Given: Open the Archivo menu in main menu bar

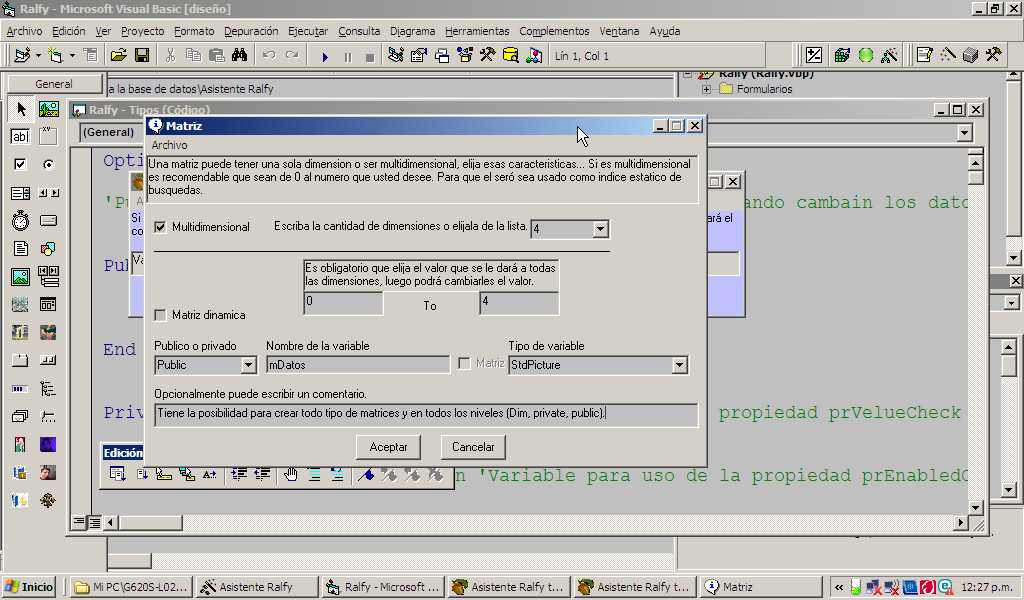Looking at the screenshot, I should (24, 31).
